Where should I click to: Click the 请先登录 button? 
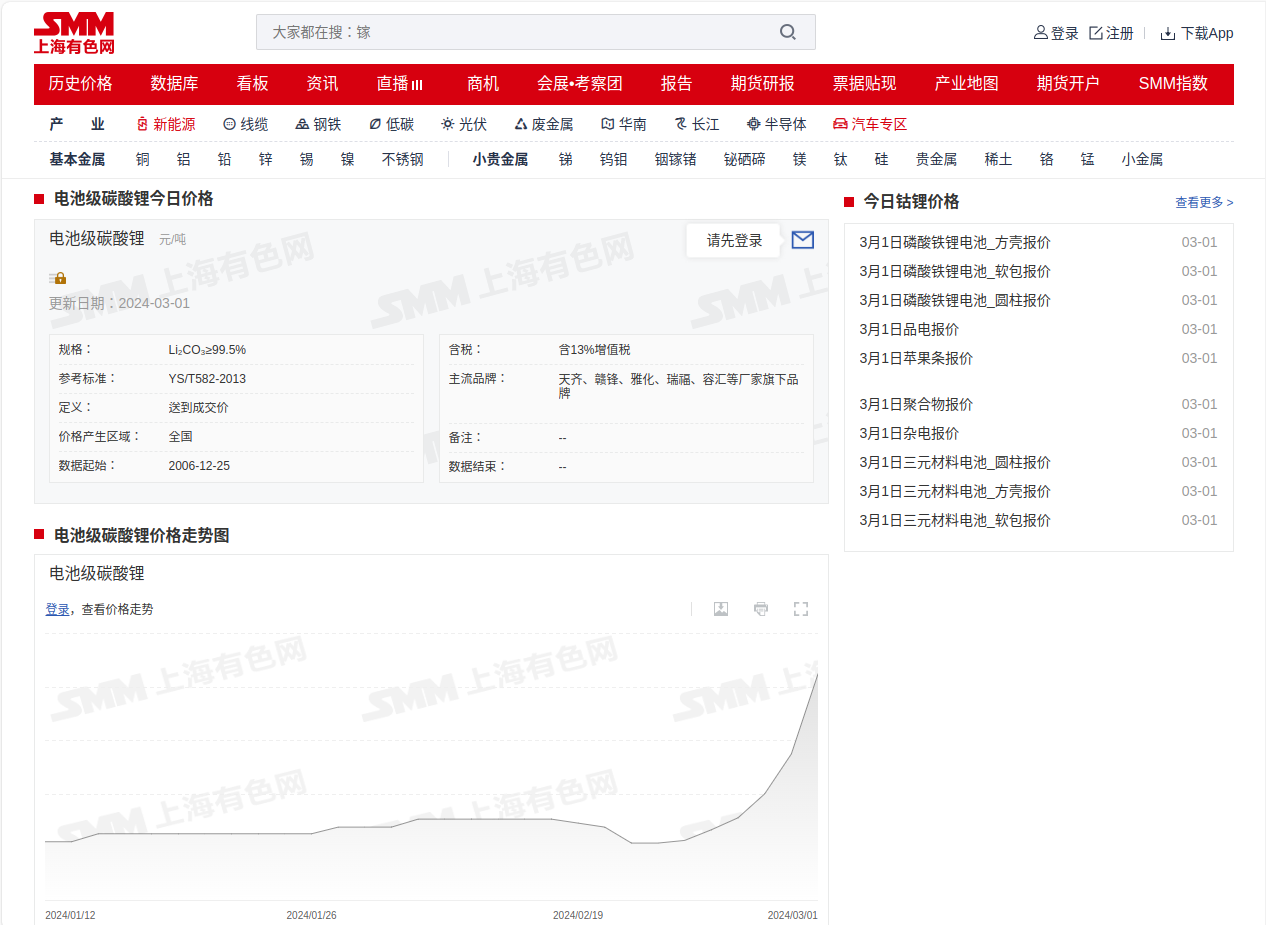tap(735, 240)
